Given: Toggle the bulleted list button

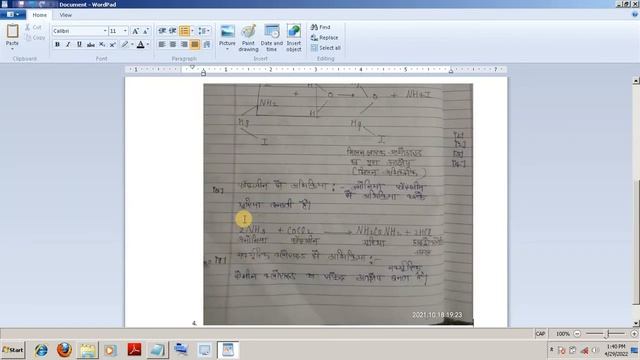Looking at the screenshot, I should pyautogui.click(x=184, y=31).
